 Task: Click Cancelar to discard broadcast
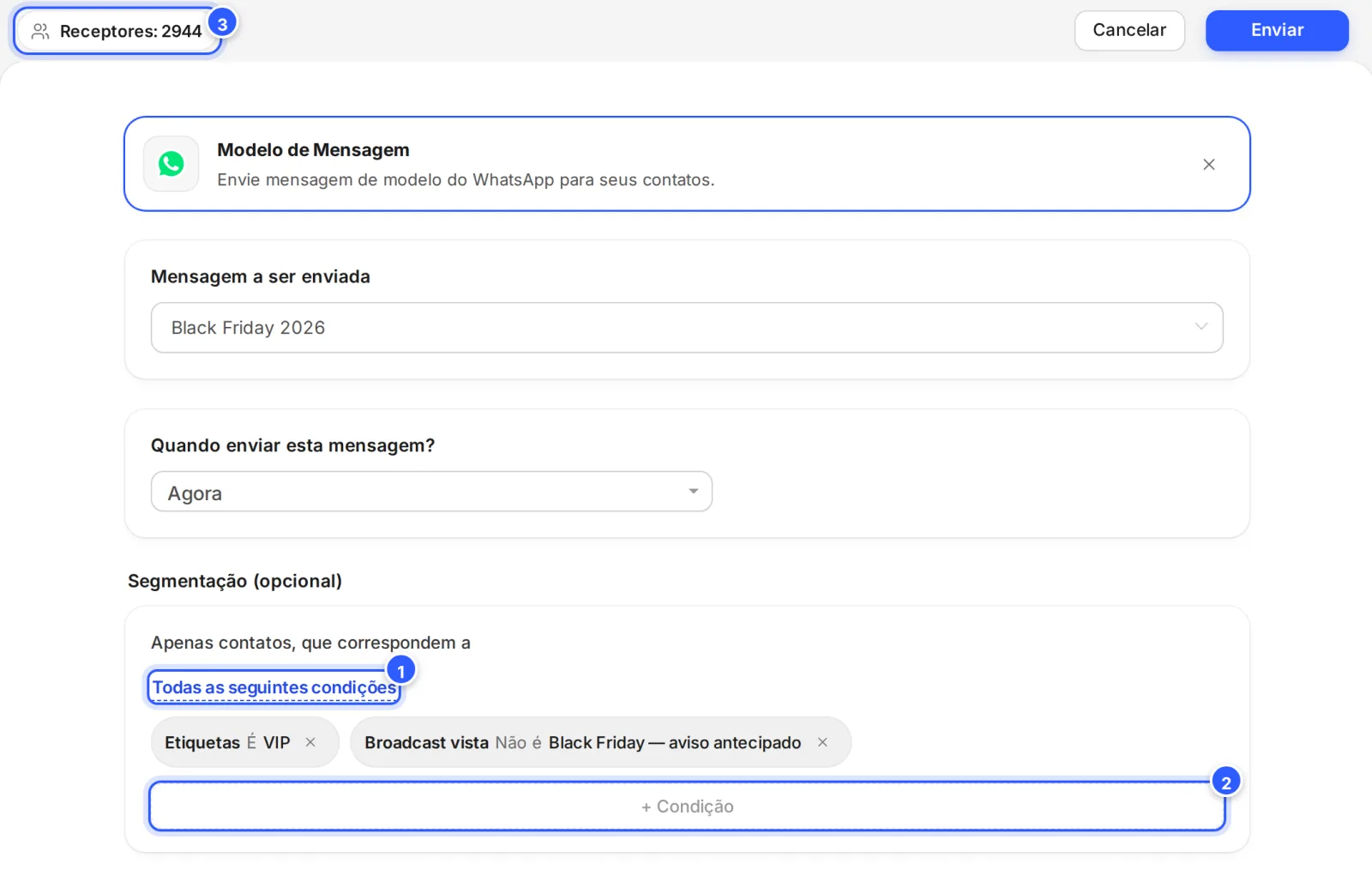tap(1129, 30)
